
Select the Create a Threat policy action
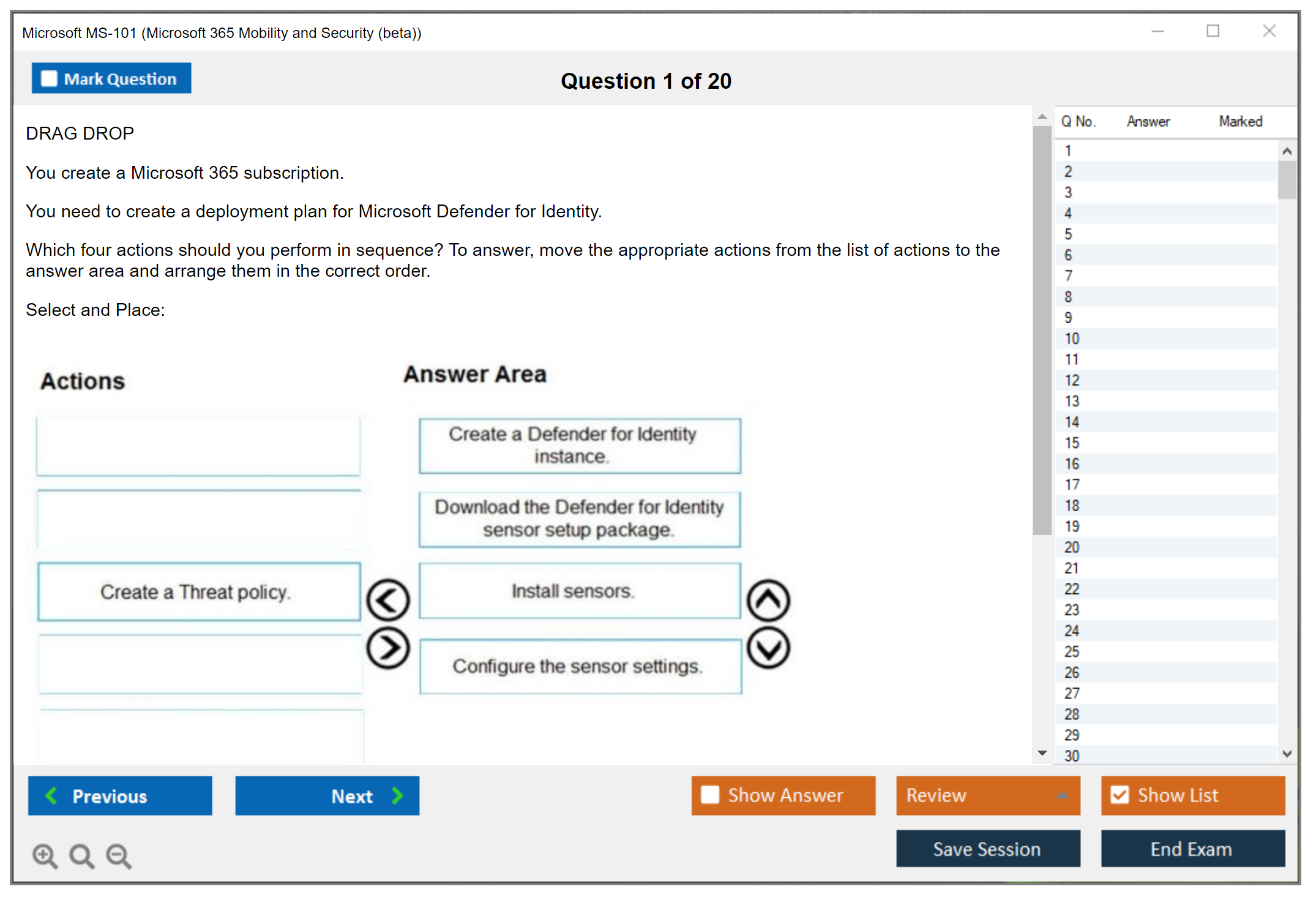coord(199,592)
